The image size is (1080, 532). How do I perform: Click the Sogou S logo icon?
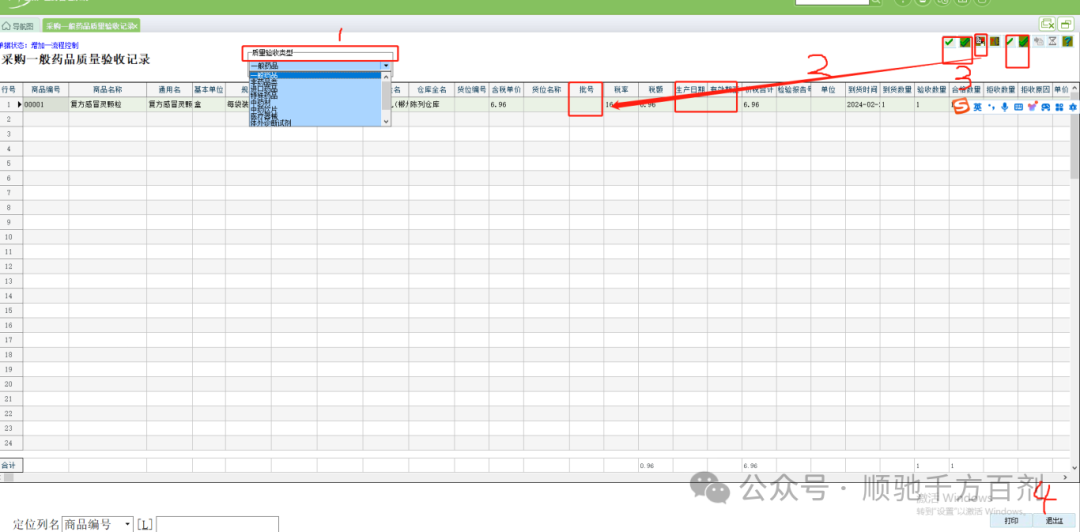tap(962, 106)
